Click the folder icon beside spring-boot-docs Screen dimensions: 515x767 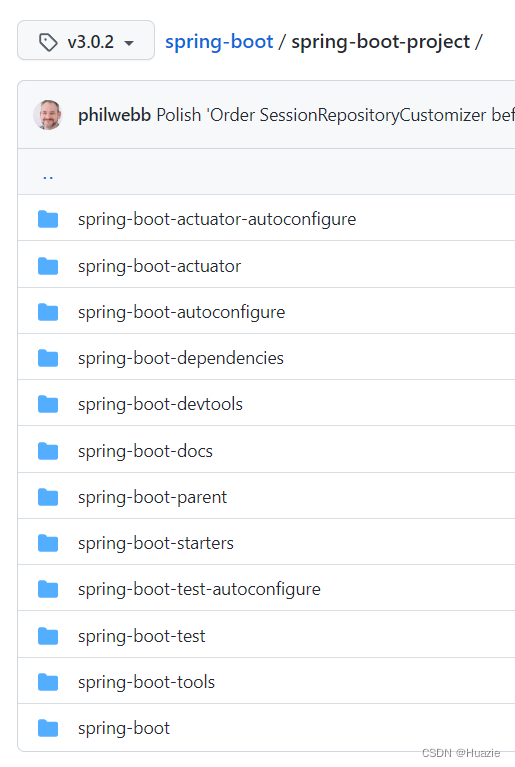coord(48,451)
